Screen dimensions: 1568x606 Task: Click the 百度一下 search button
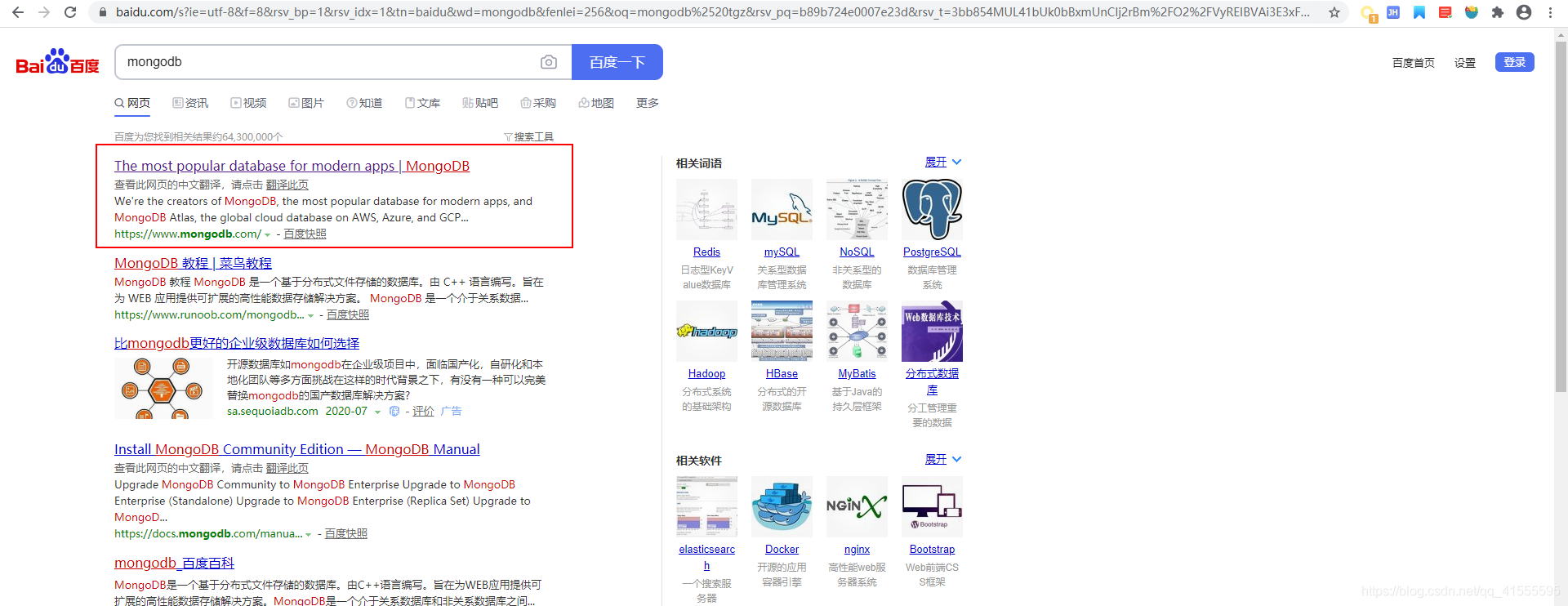[x=617, y=62]
